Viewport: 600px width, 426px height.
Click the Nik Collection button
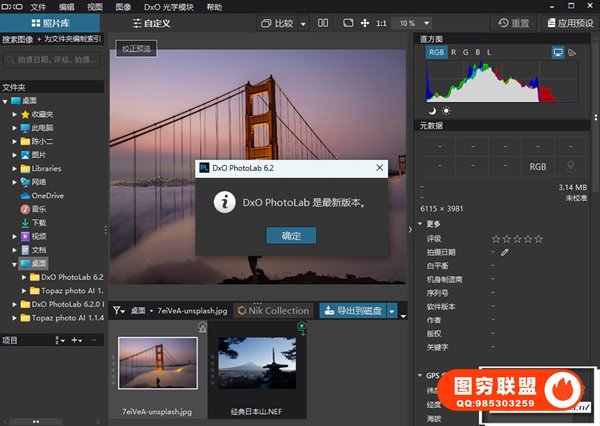coord(272,311)
